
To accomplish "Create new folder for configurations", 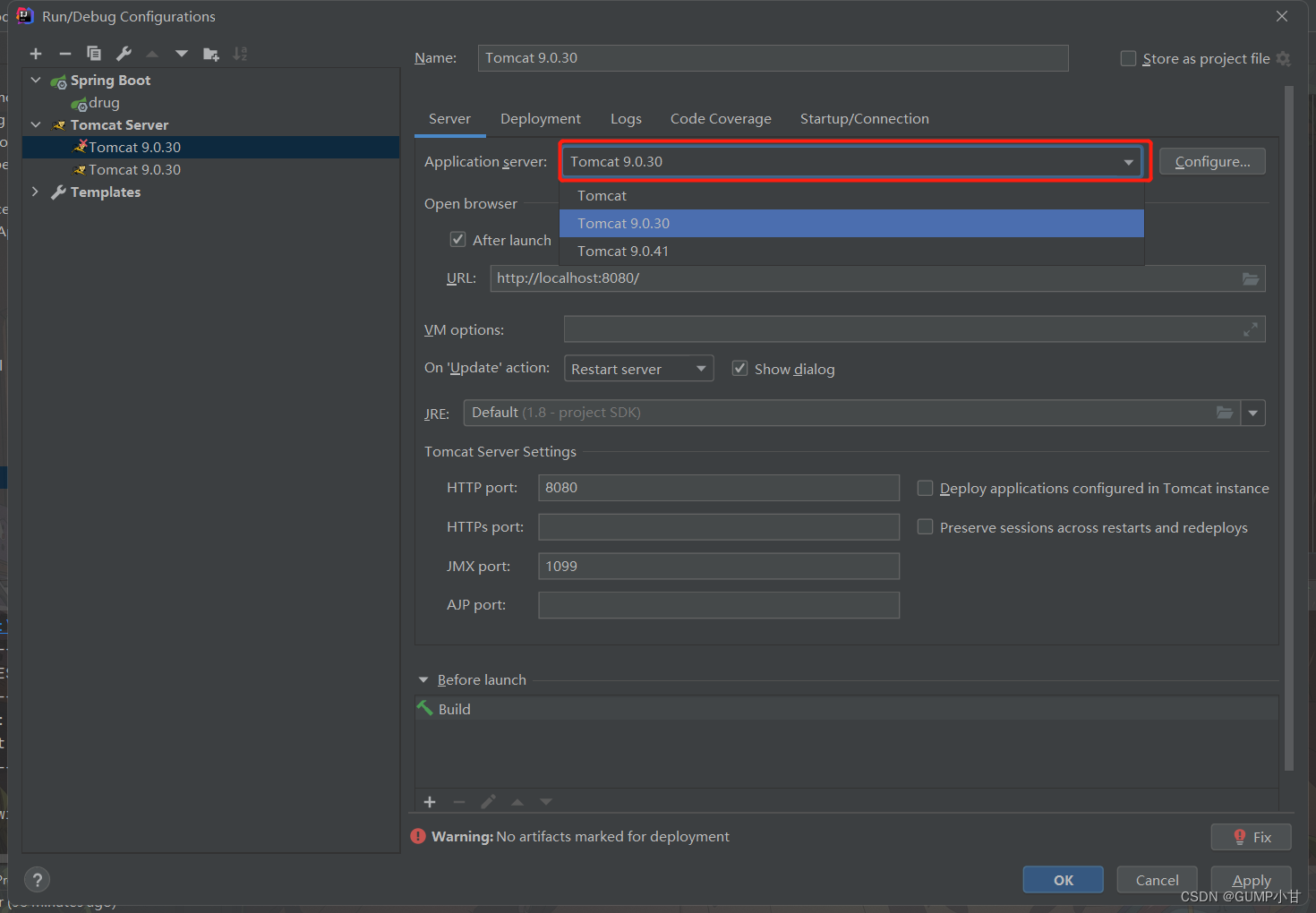I will 211,54.
